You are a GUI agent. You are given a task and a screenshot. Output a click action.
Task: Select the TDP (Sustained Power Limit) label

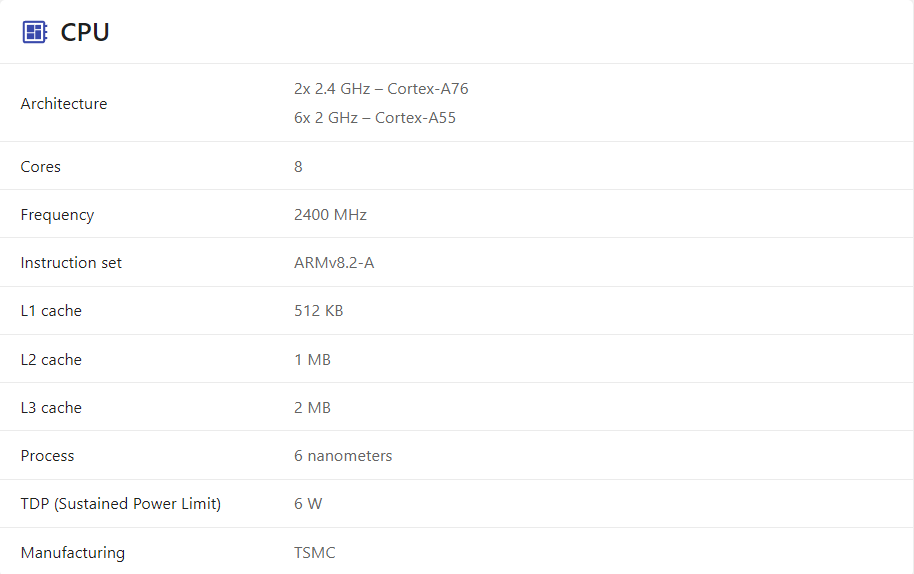click(121, 504)
